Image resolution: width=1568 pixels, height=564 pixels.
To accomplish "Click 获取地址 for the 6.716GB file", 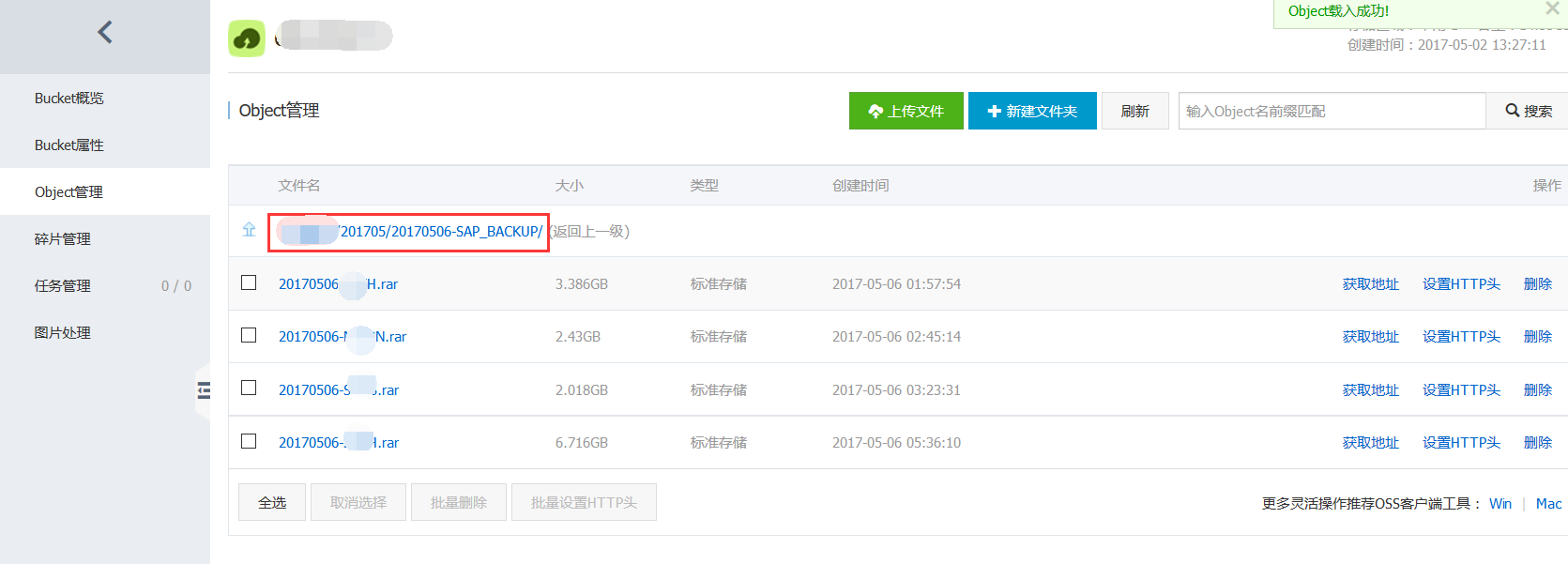I will click(1370, 443).
